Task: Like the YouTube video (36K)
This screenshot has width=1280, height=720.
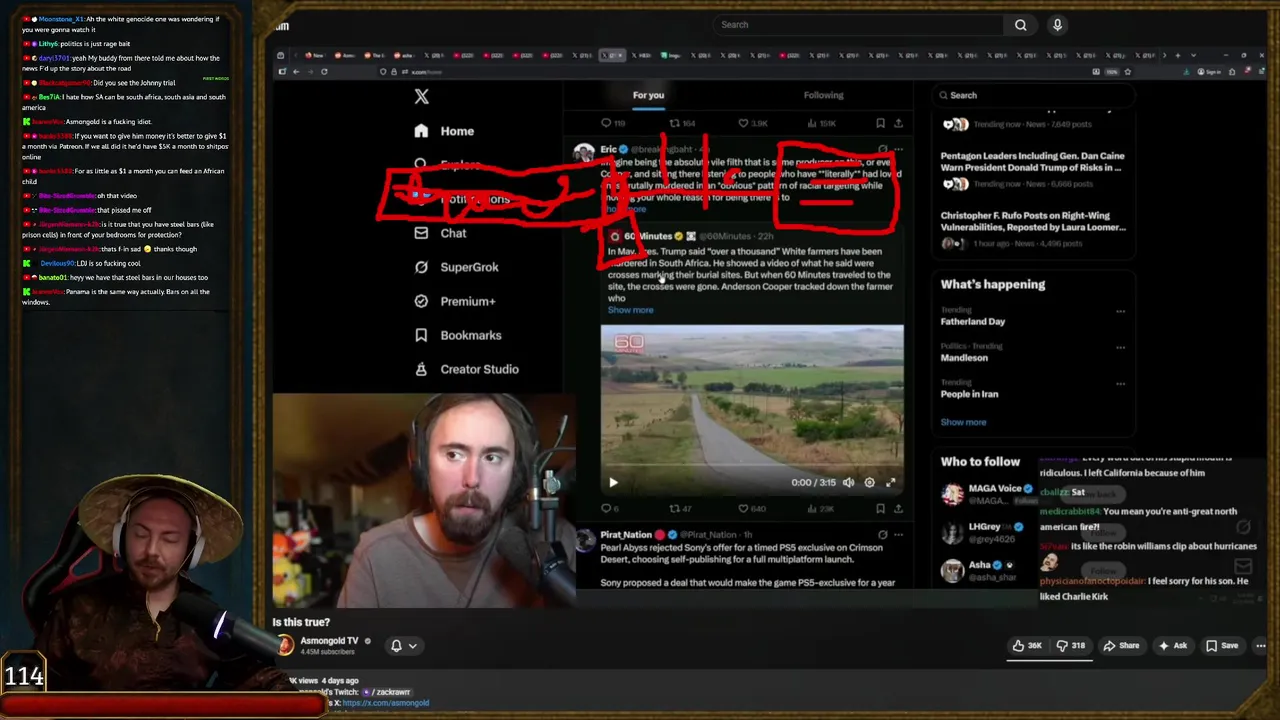Action: [1027, 646]
